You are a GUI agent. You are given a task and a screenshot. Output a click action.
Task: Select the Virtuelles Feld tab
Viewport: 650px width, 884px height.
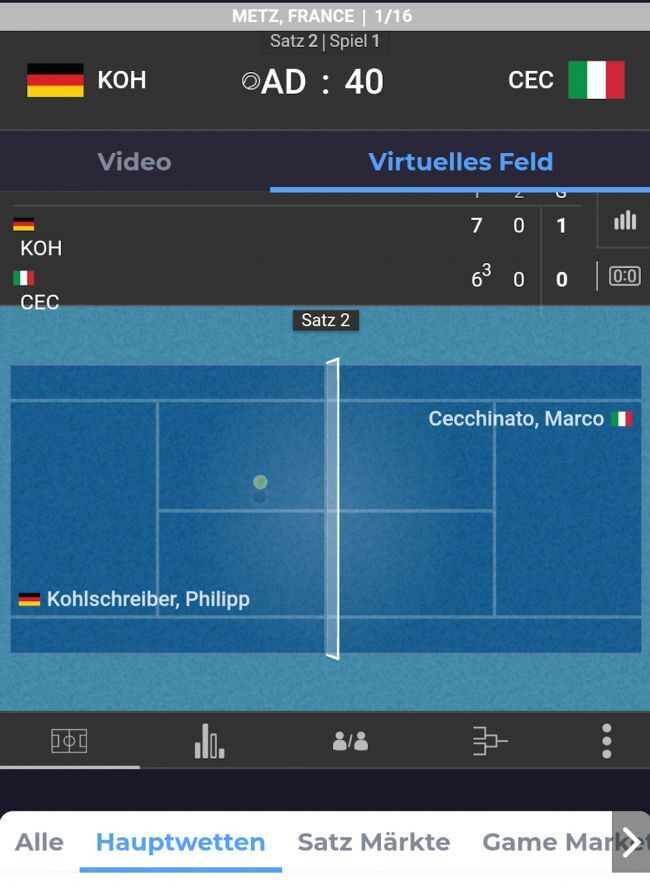pyautogui.click(x=460, y=162)
